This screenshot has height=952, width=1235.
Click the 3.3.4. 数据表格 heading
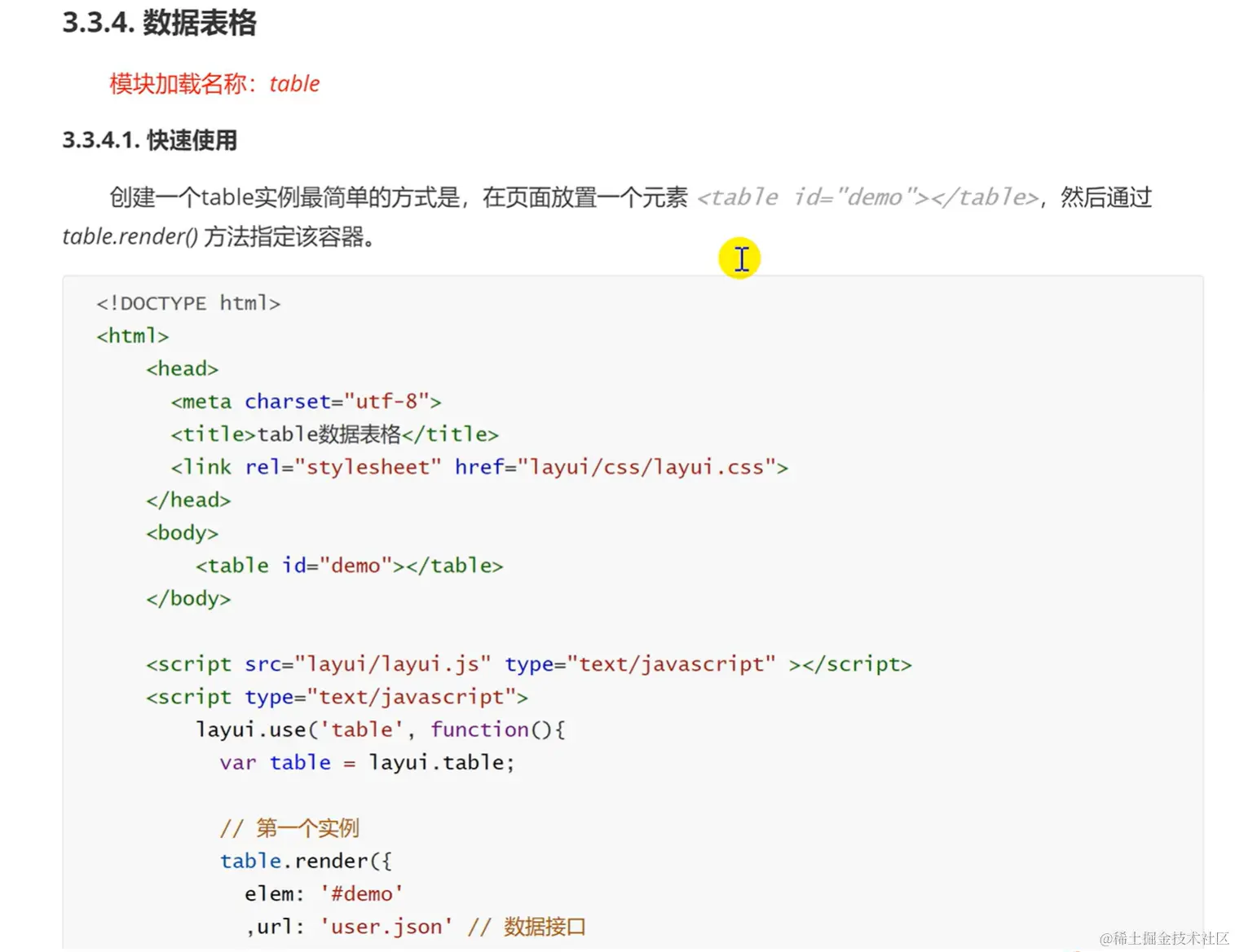click(x=159, y=22)
